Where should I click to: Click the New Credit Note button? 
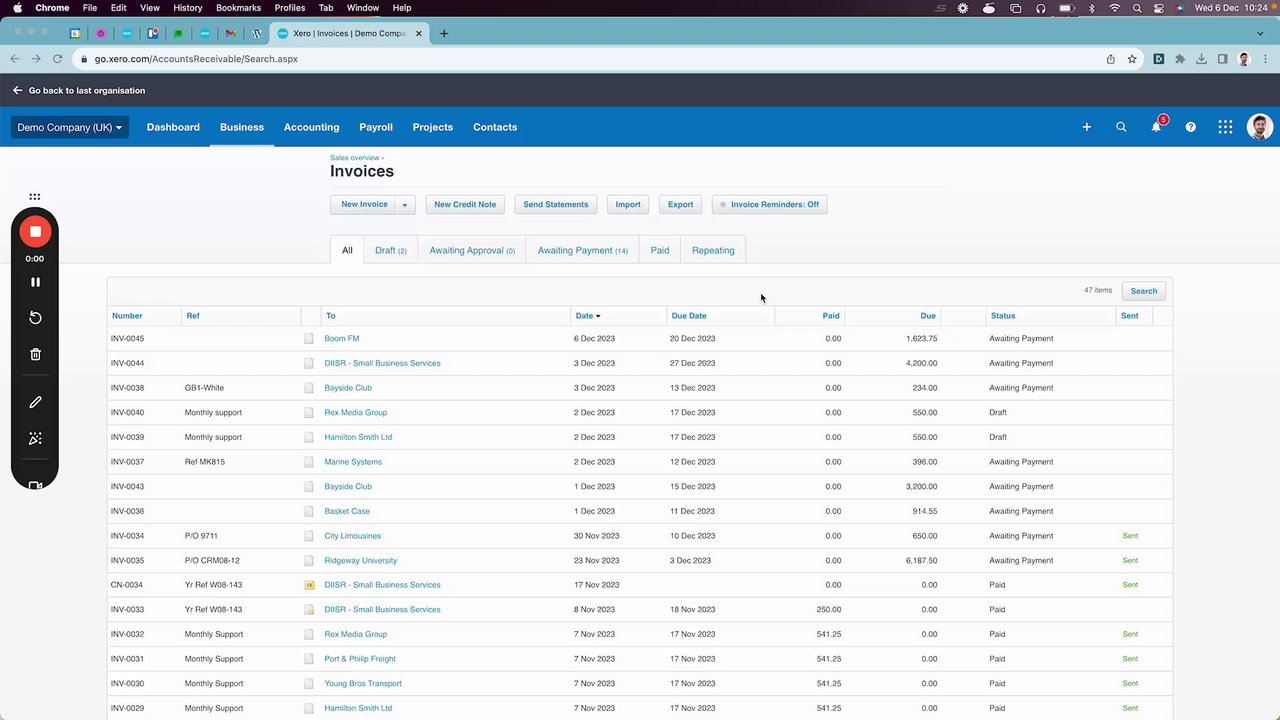pos(465,204)
